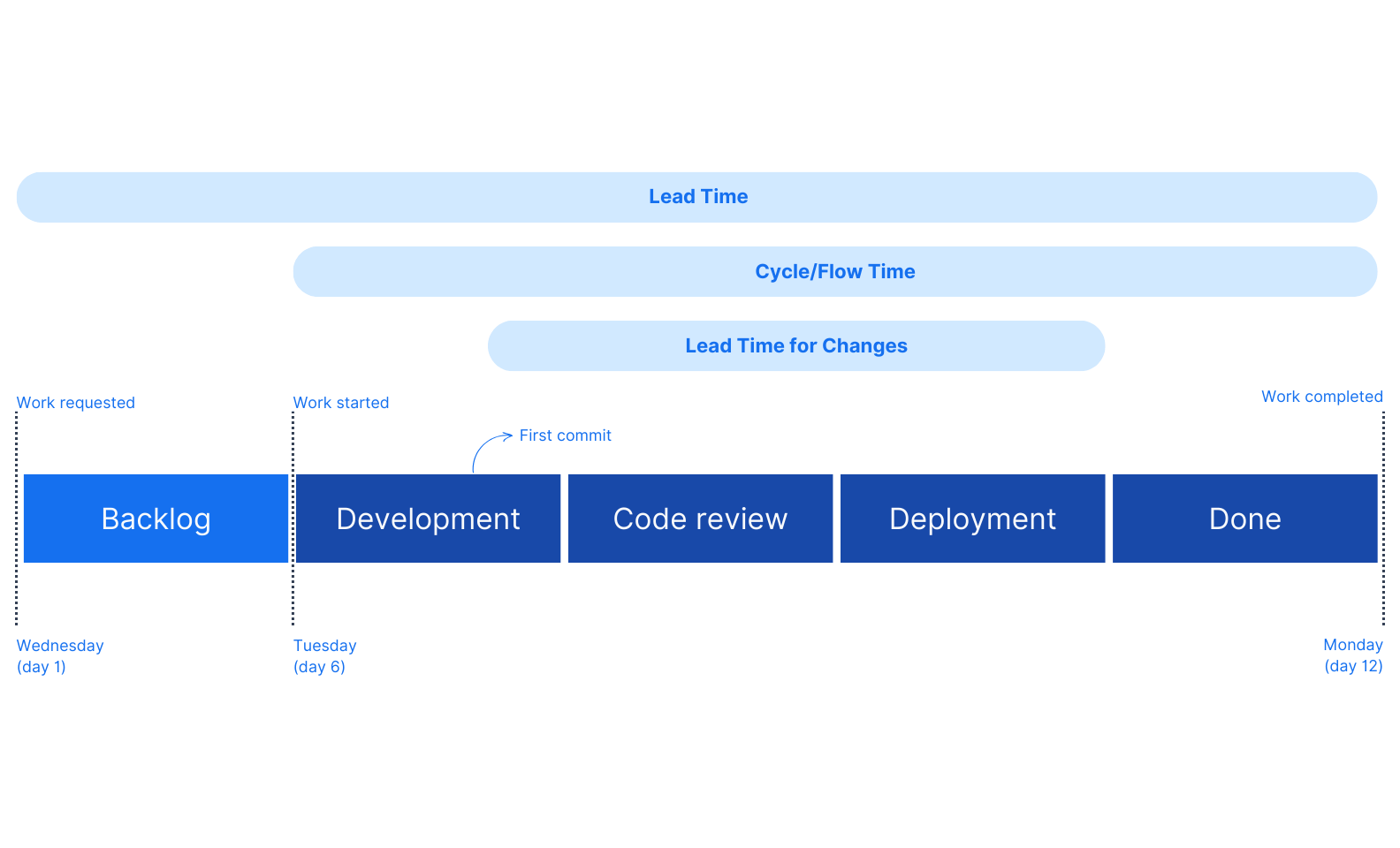Screen dimensions: 1400x848
Task: Select the (day 6) text
Action: [319, 667]
